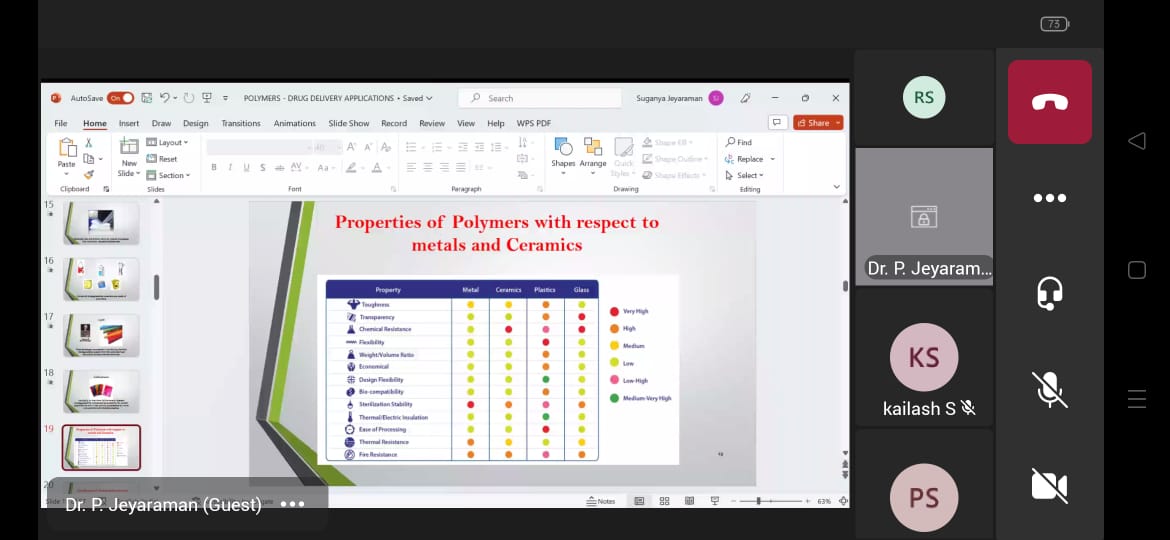Switch to the Transitions tab

point(241,123)
